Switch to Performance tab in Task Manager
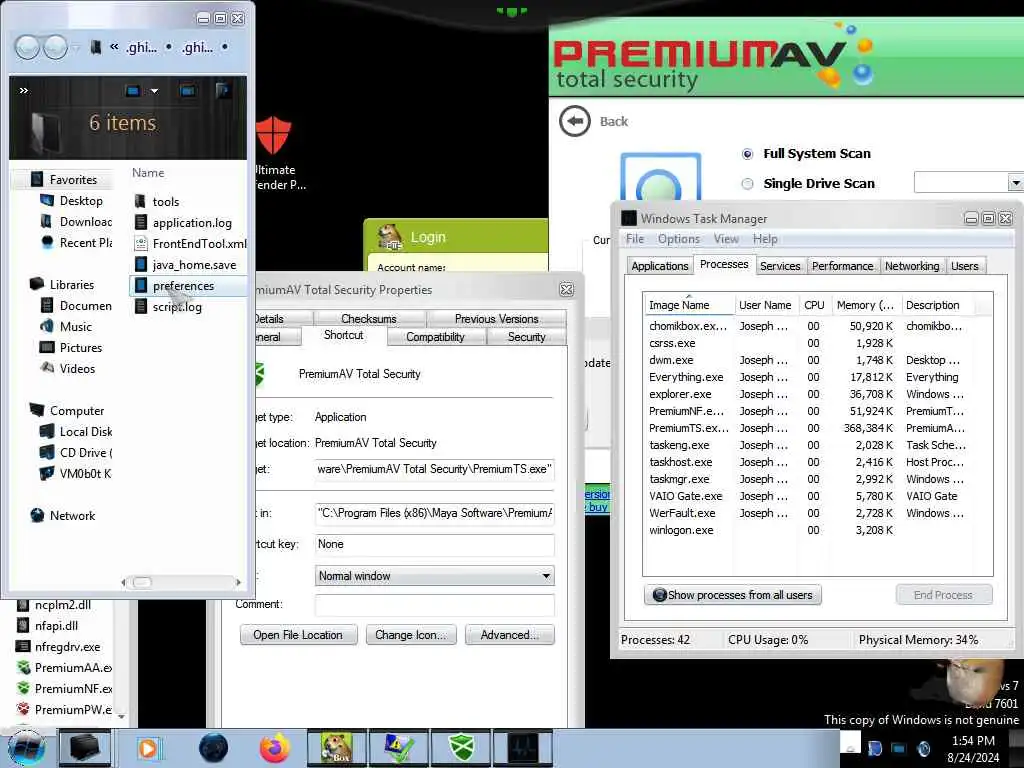1024x768 pixels. 842,266
